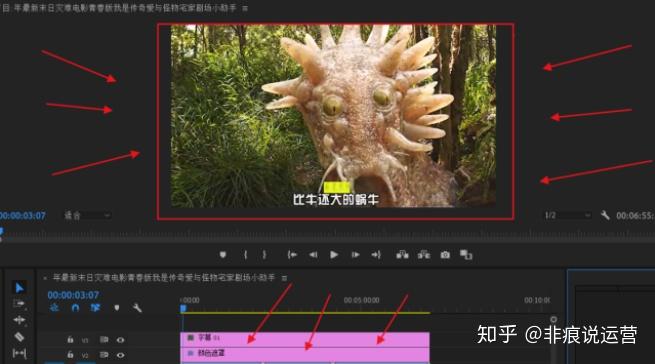This screenshot has width=655, height=364.
Task: Hide V2 track output with eye icon
Action: [x=120, y=355]
